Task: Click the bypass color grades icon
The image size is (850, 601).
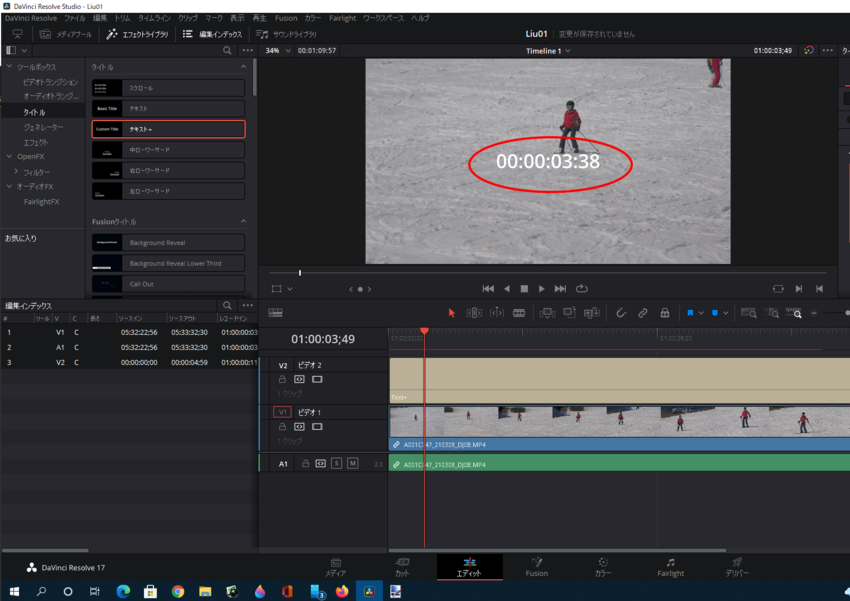Action: pyautogui.click(x=808, y=50)
